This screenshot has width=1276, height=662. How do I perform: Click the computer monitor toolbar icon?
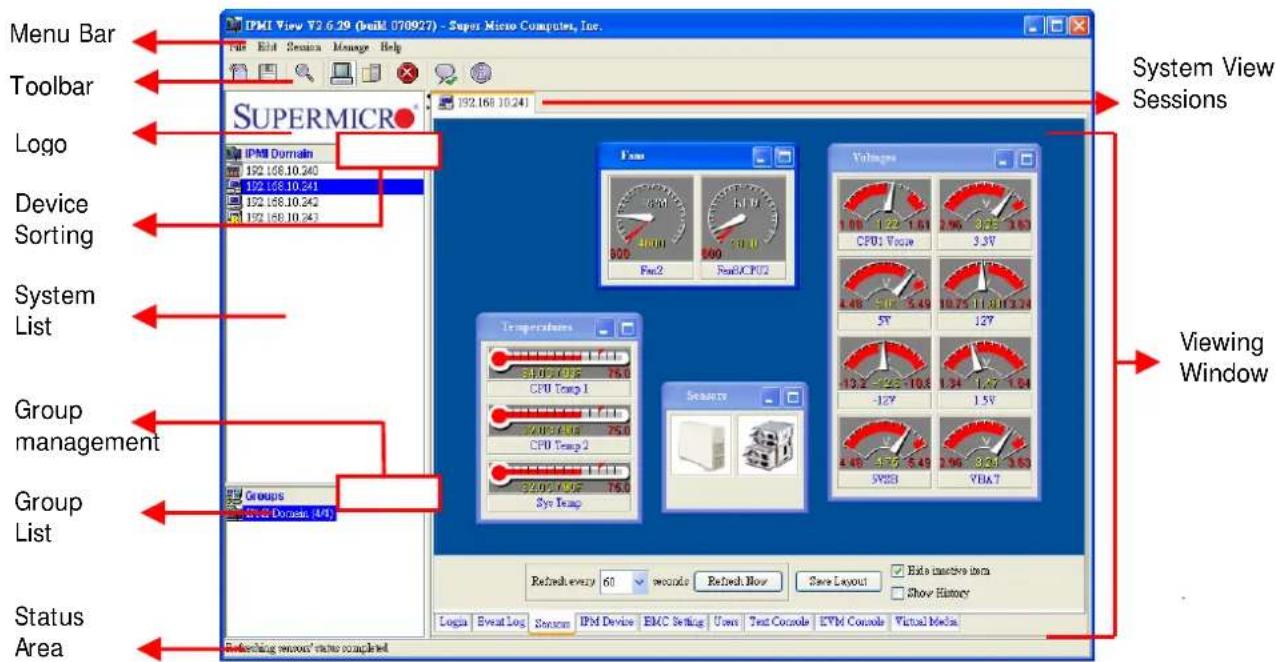342,73
